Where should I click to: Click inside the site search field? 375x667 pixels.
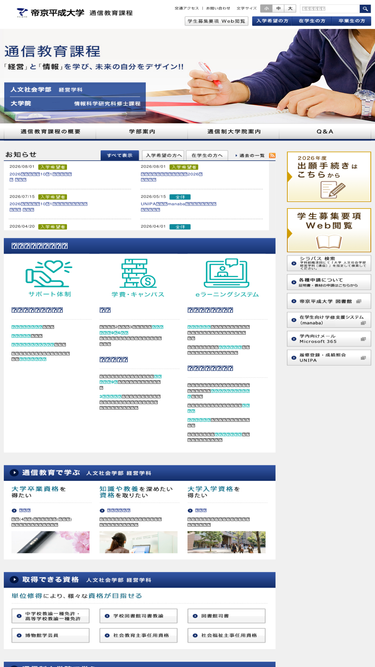pos(330,9)
